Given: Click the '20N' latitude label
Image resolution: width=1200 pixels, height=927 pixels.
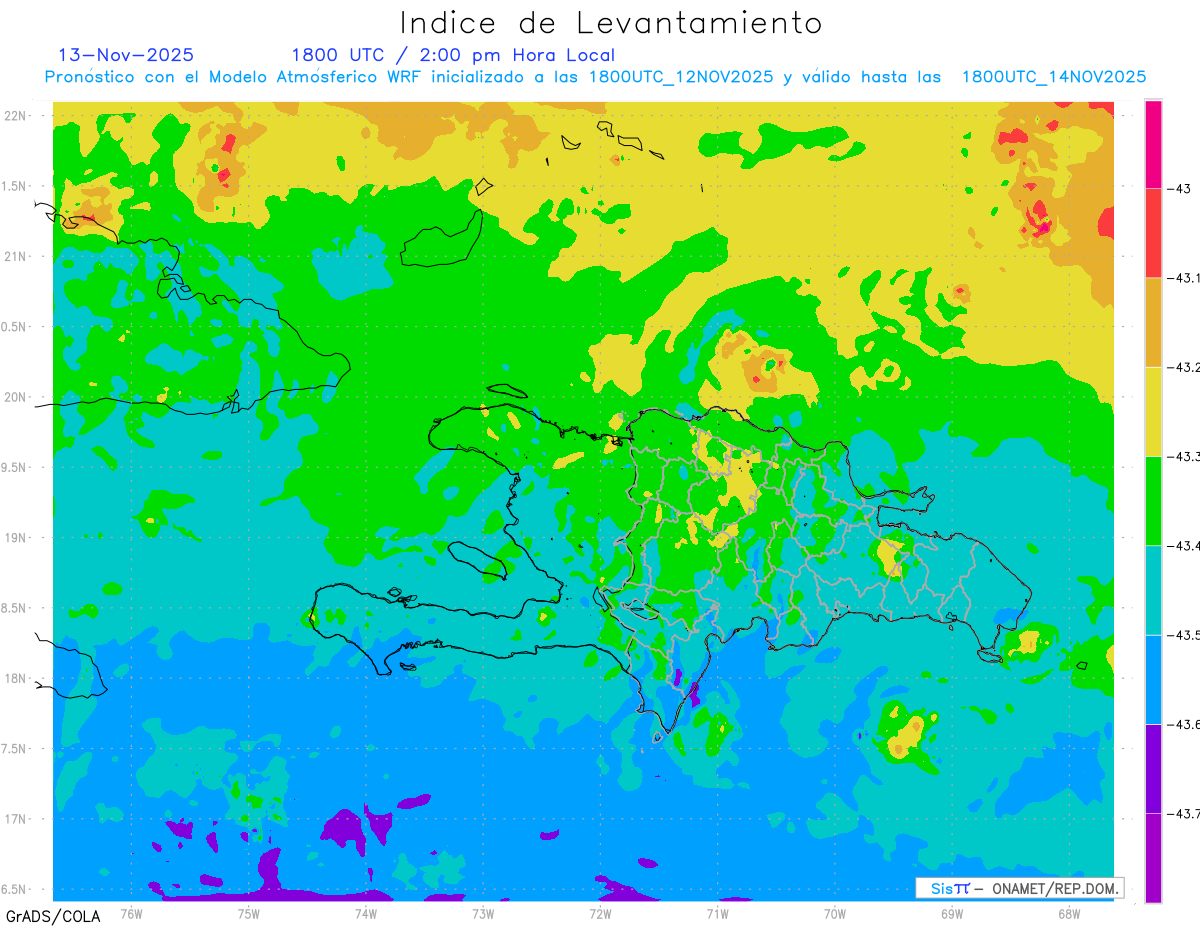Looking at the screenshot, I should click(x=14, y=397).
